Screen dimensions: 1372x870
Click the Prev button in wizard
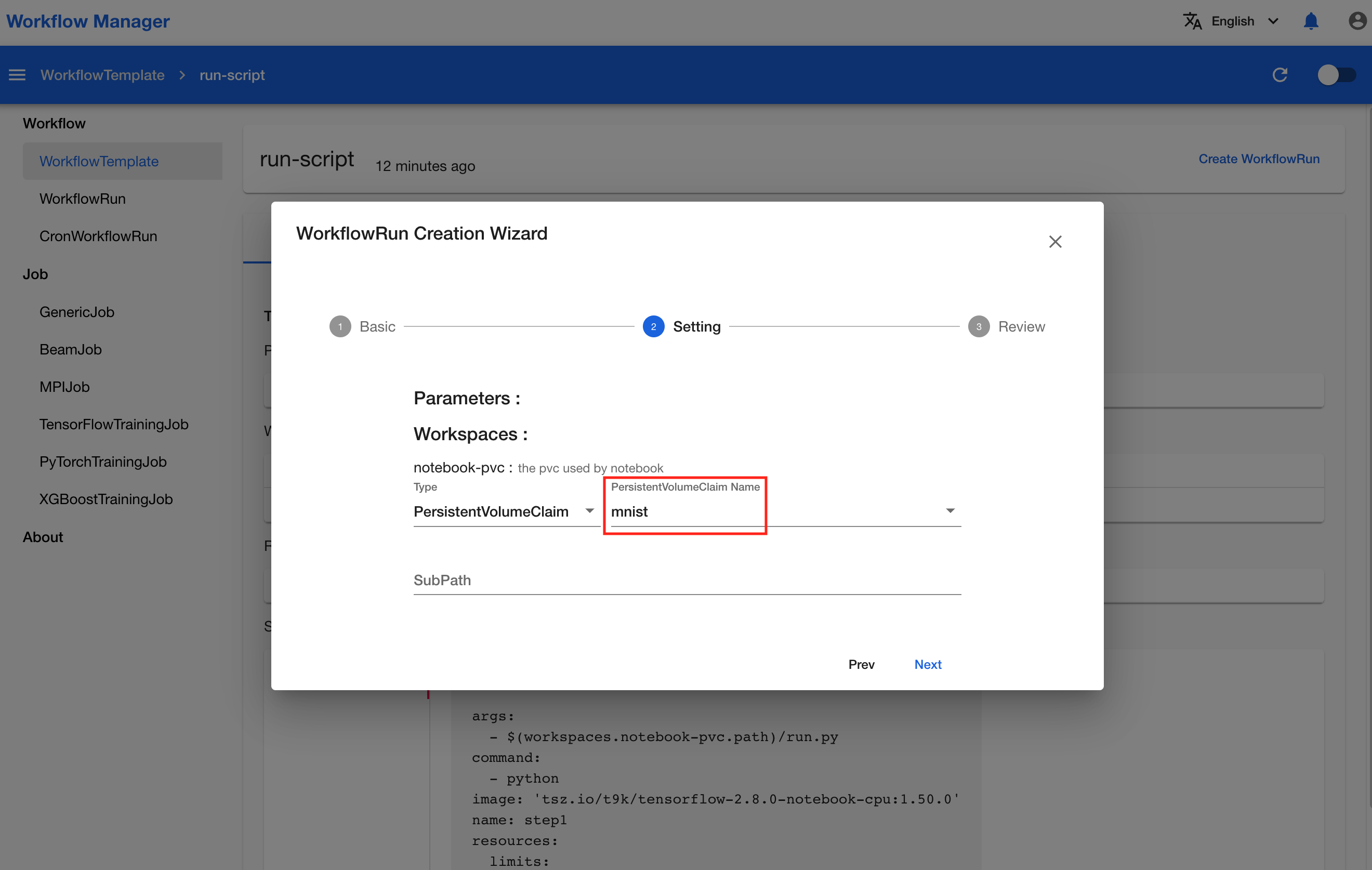tap(861, 664)
